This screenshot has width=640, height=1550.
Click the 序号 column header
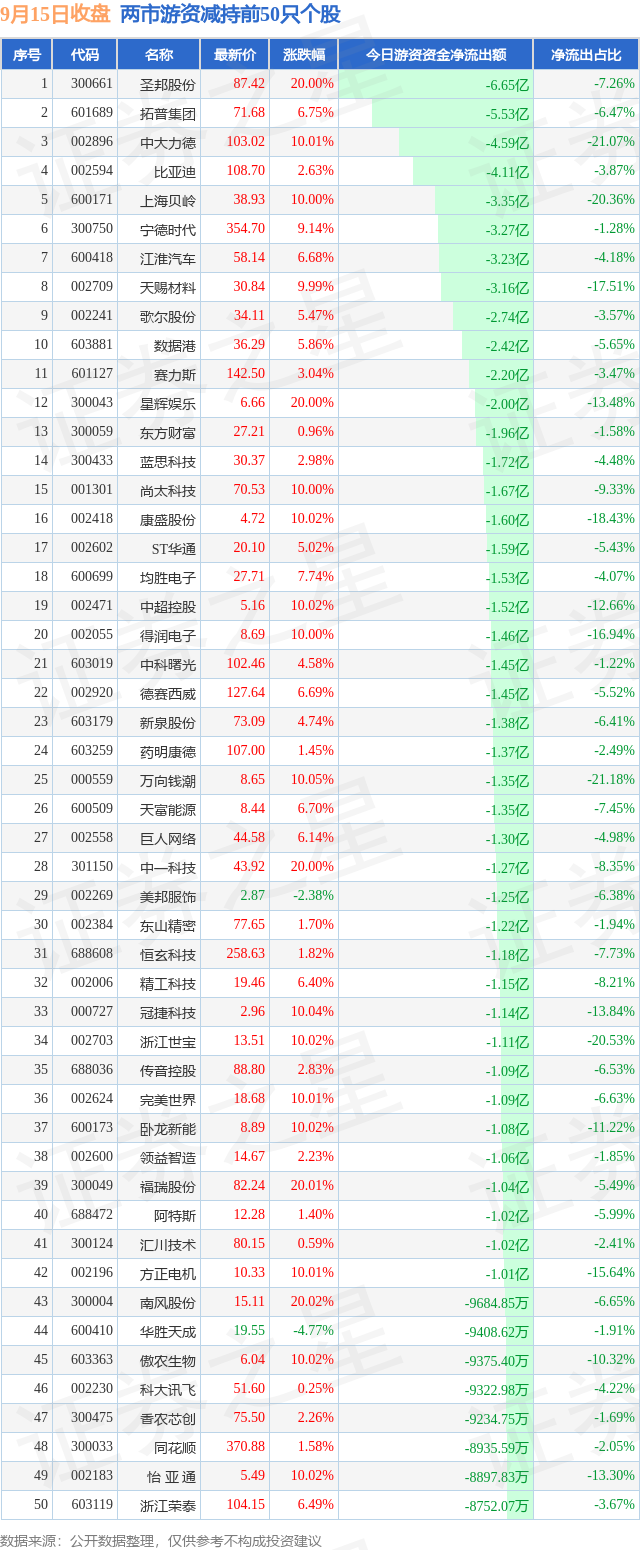tap(27, 55)
